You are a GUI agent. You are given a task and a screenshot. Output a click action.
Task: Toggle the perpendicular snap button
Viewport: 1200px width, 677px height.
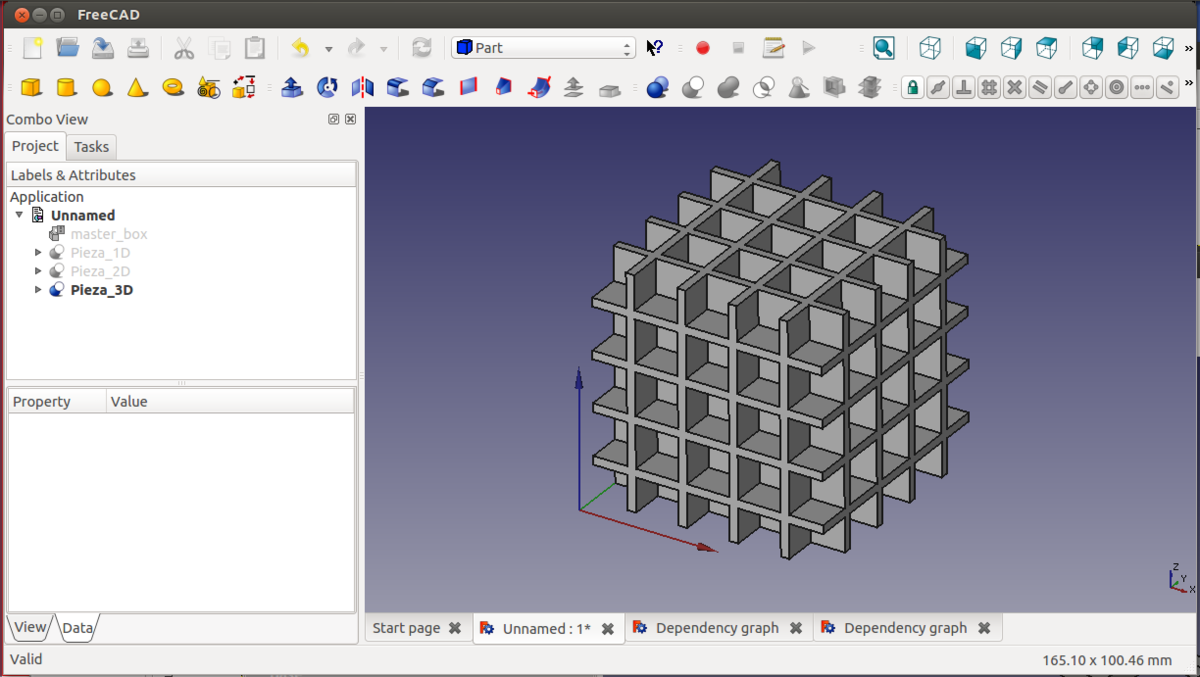click(x=963, y=88)
